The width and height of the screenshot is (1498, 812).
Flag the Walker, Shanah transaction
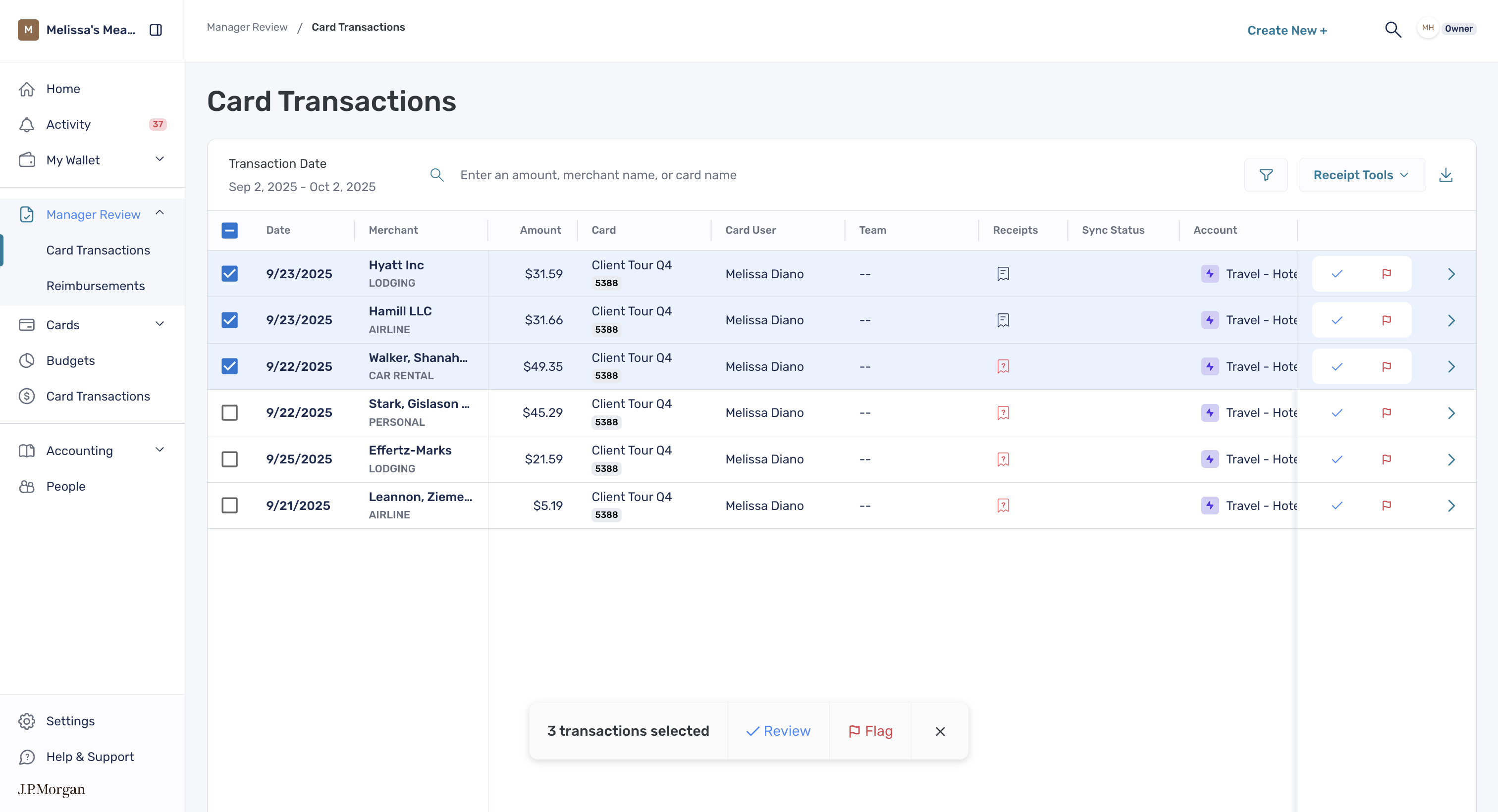(1387, 367)
